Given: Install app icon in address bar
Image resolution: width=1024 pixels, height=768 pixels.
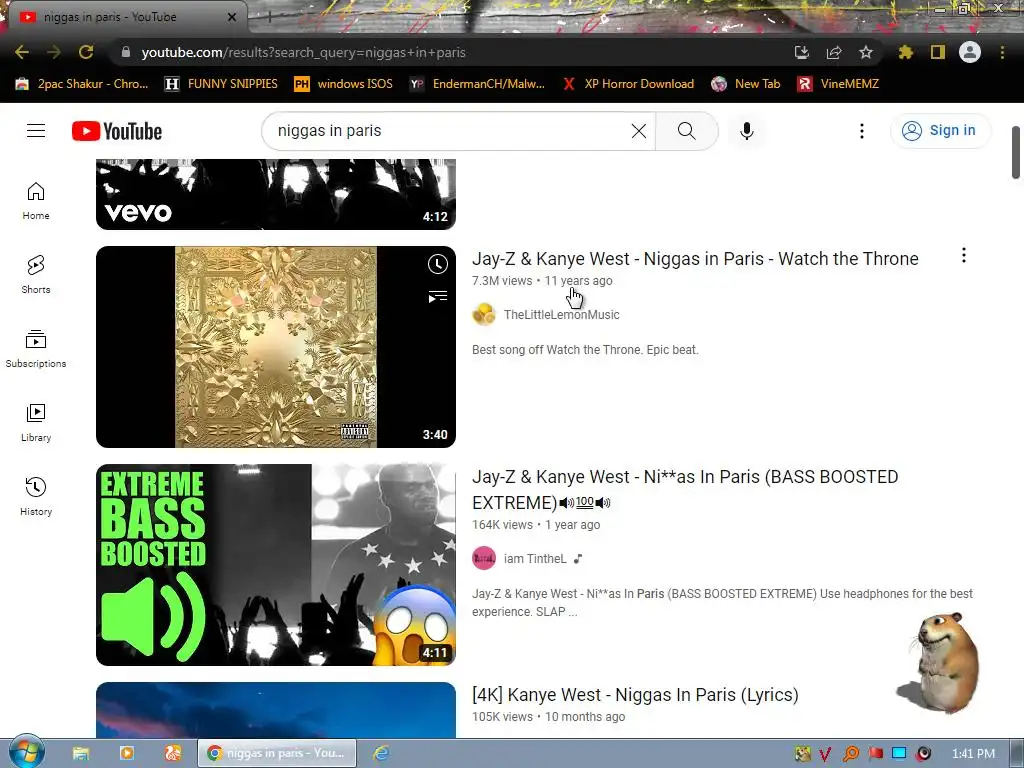Looking at the screenshot, I should click(x=802, y=52).
